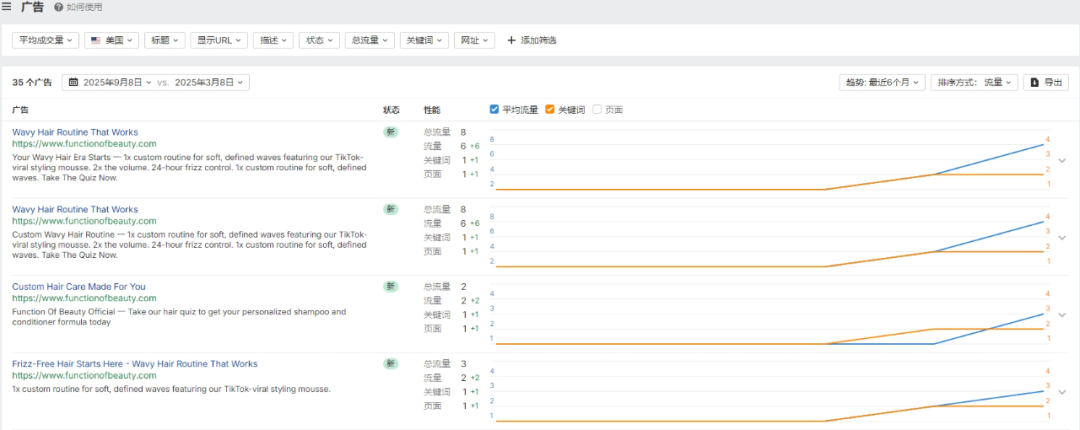The width and height of the screenshot is (1080, 430).
Task: Uncheck the 平均流量 checkbox
Action: click(x=495, y=109)
